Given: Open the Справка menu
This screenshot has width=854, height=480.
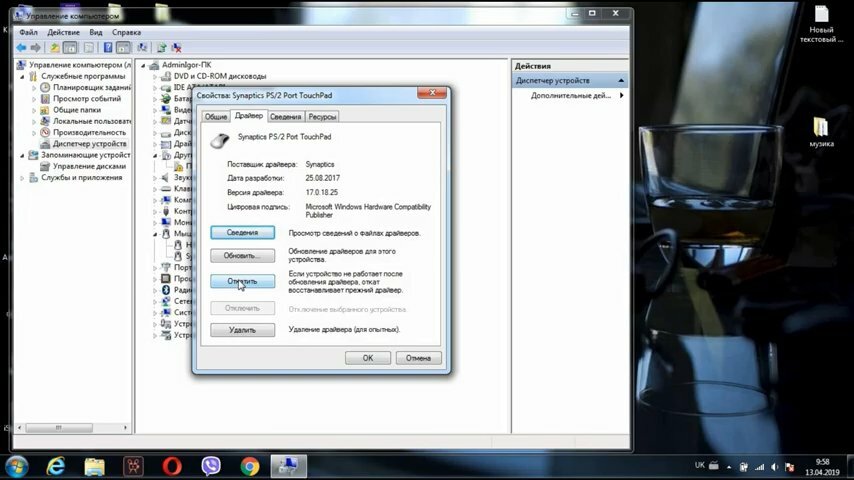Looking at the screenshot, I should (x=126, y=33).
